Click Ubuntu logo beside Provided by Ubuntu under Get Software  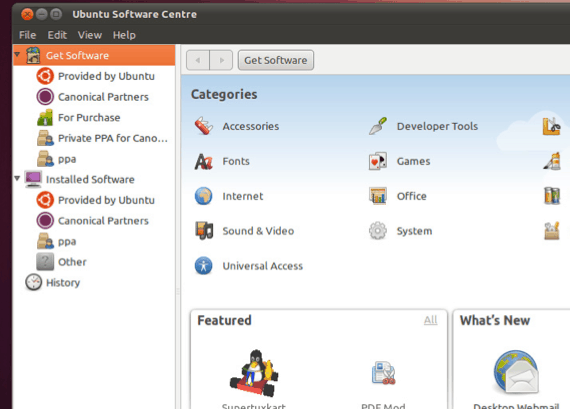click(45, 76)
